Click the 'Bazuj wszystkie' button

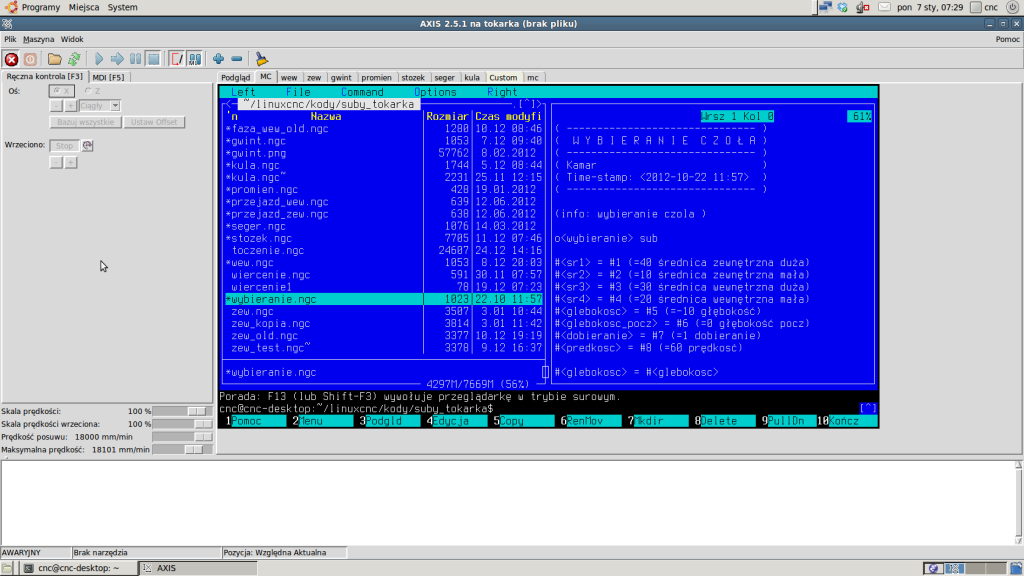pos(84,122)
